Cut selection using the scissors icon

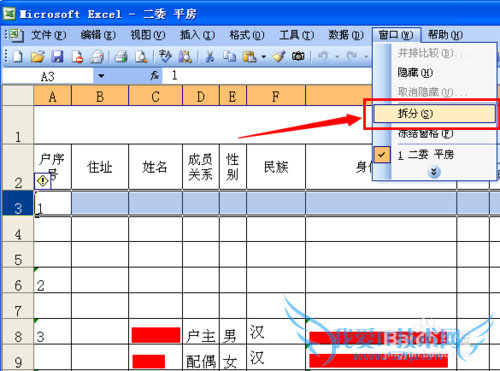coord(210,57)
